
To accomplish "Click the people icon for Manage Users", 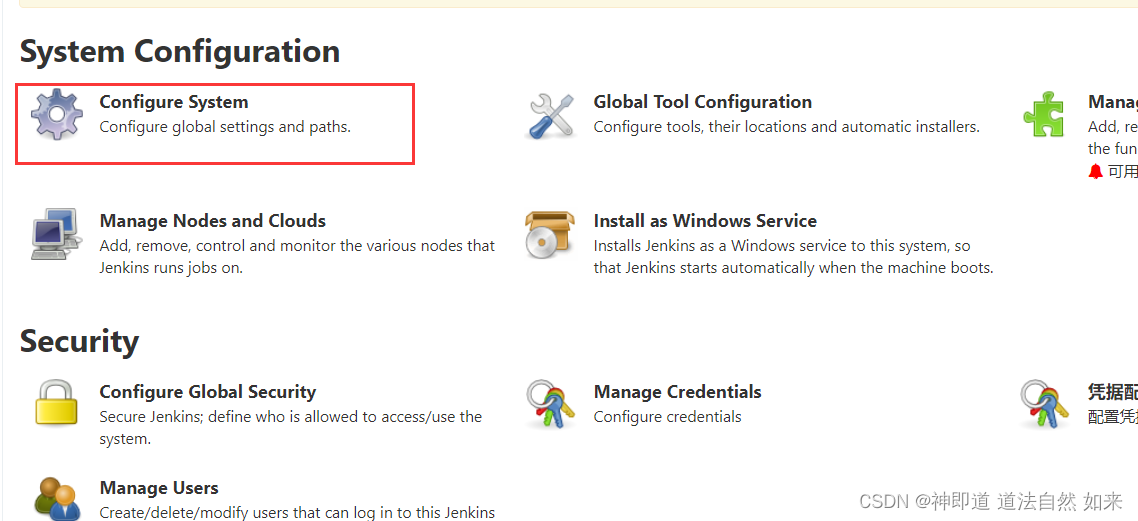I will coord(56,498).
